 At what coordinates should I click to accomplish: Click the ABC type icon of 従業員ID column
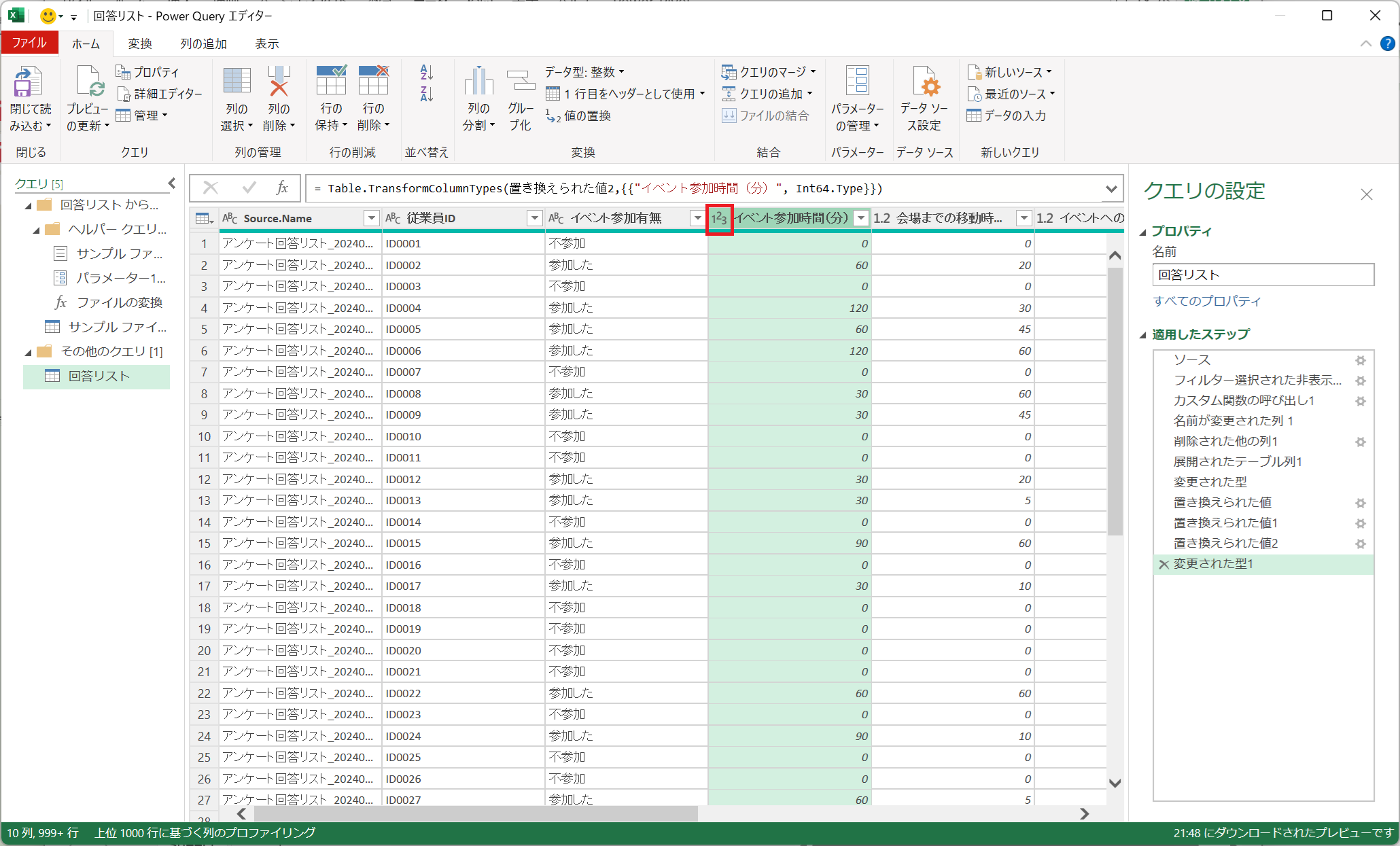pyautogui.click(x=393, y=218)
